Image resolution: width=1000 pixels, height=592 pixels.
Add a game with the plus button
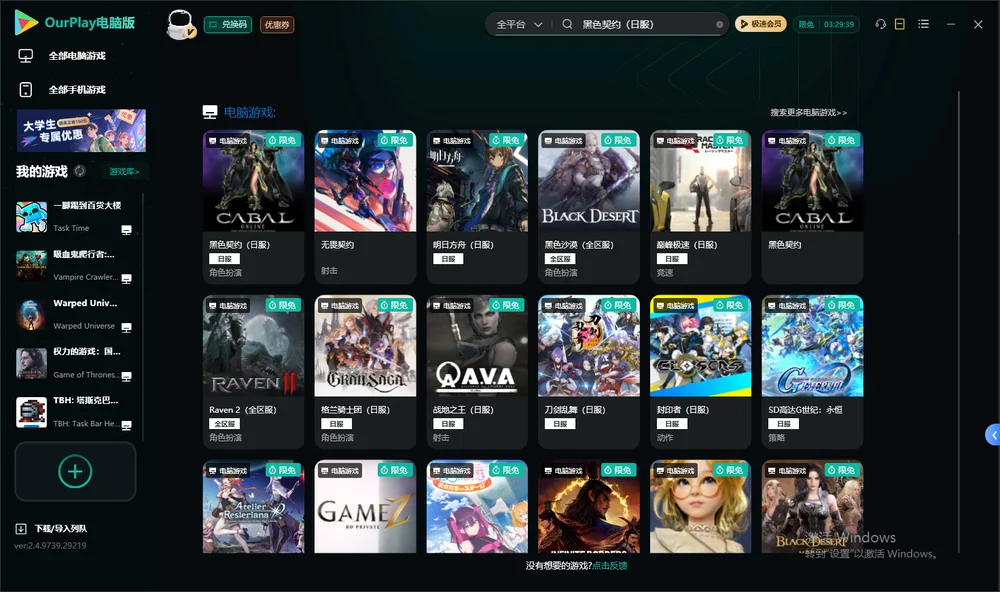tap(75, 471)
